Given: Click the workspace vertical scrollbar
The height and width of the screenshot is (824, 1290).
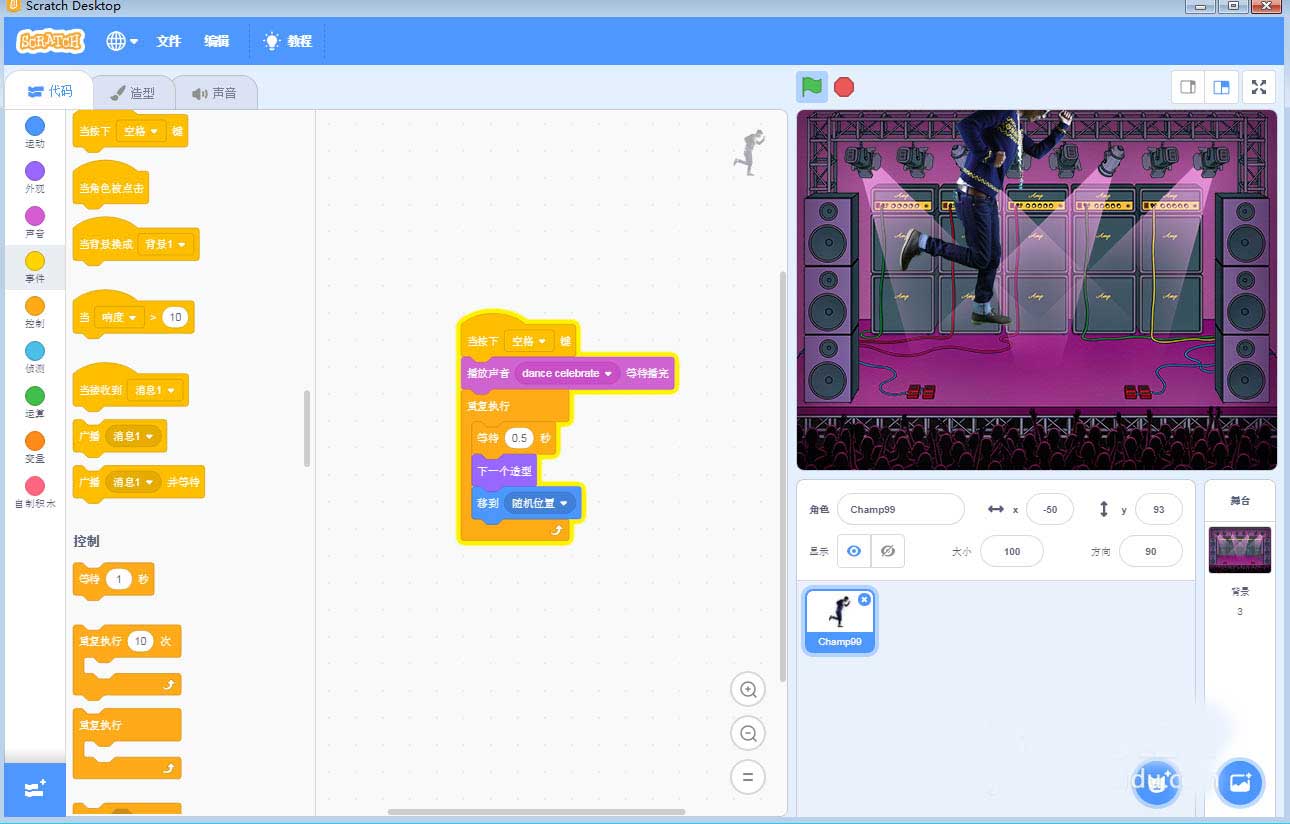Looking at the screenshot, I should tap(783, 477).
